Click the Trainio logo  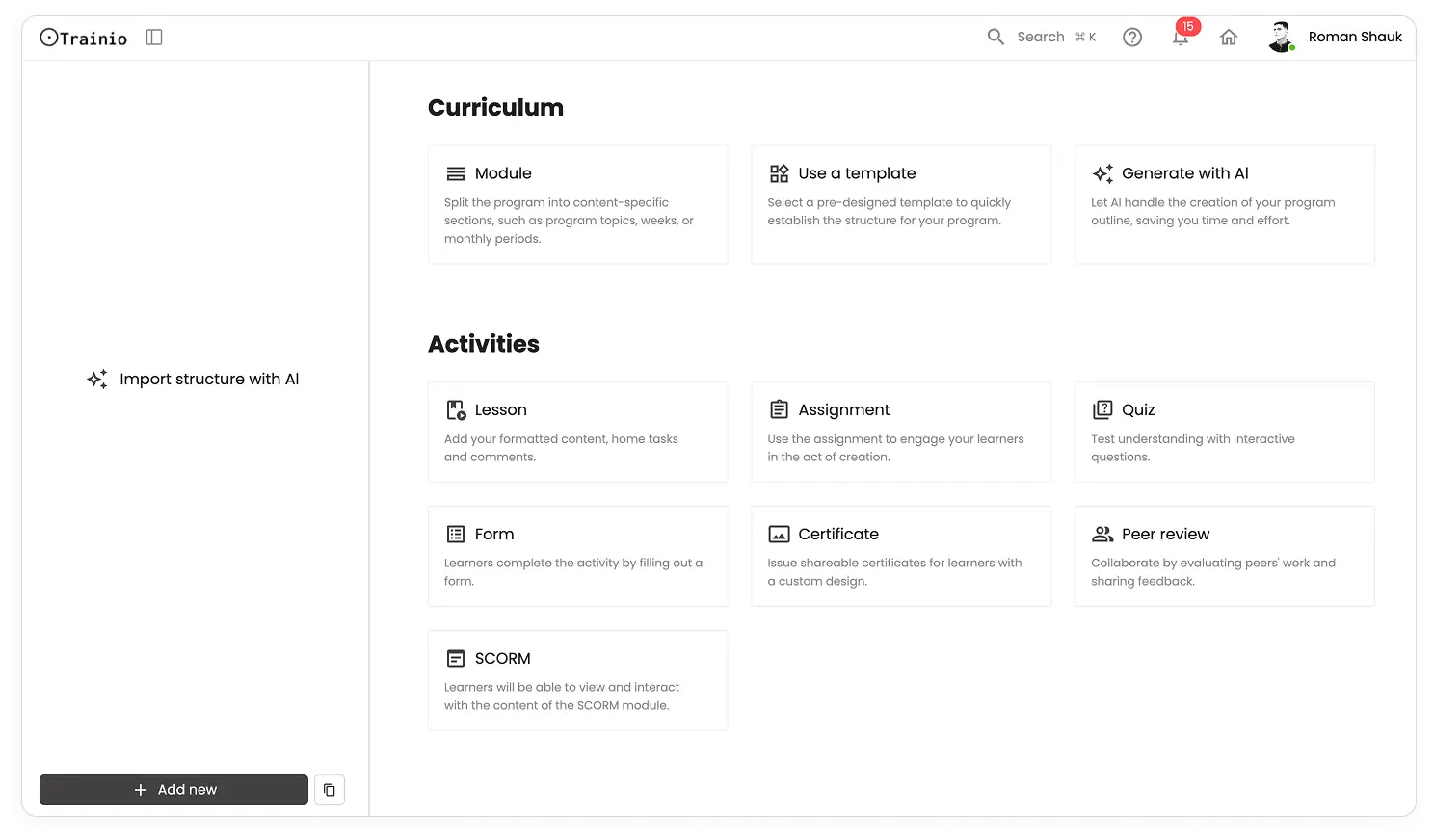point(83,37)
